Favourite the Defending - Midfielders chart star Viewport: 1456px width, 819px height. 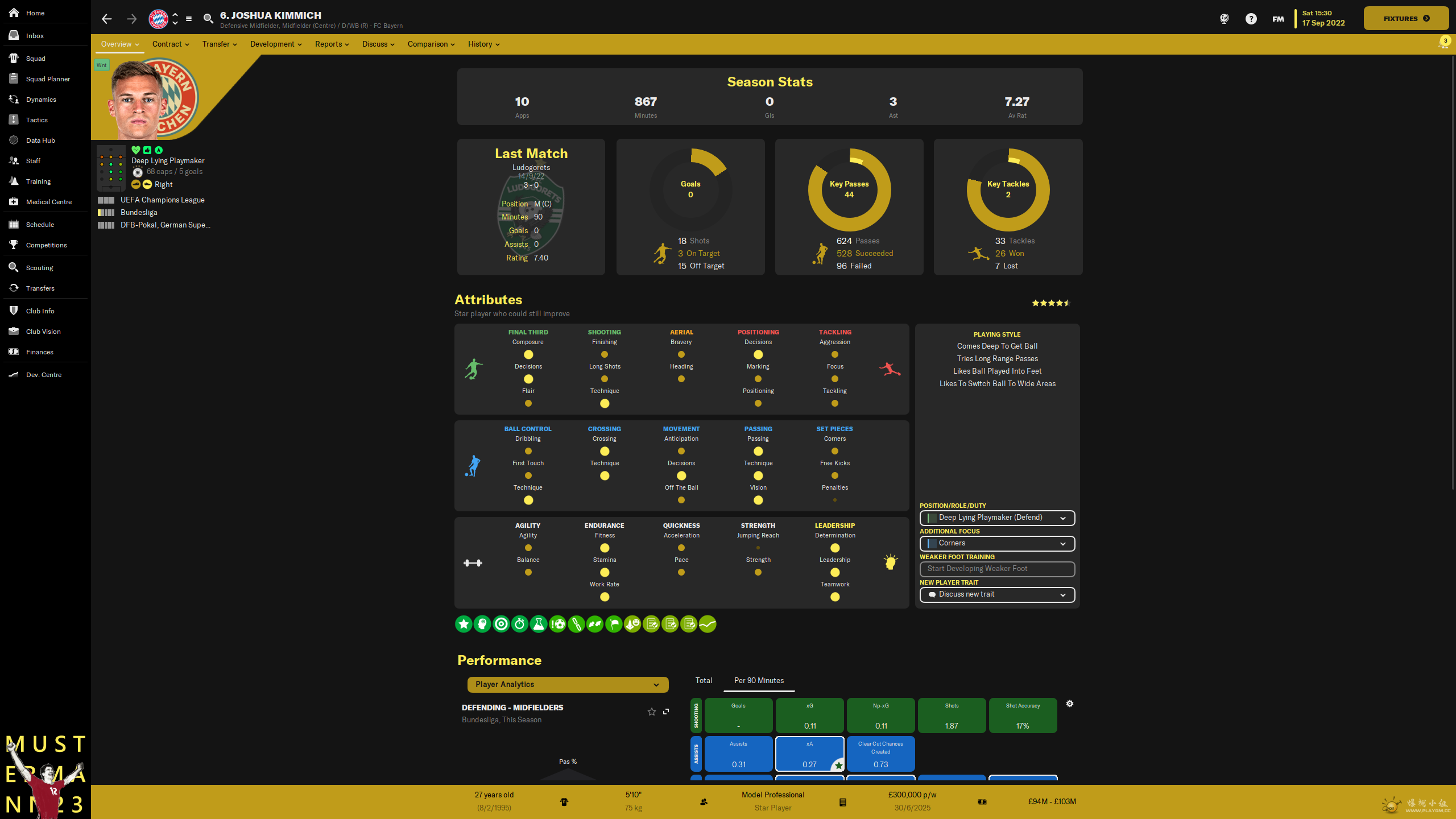click(652, 712)
